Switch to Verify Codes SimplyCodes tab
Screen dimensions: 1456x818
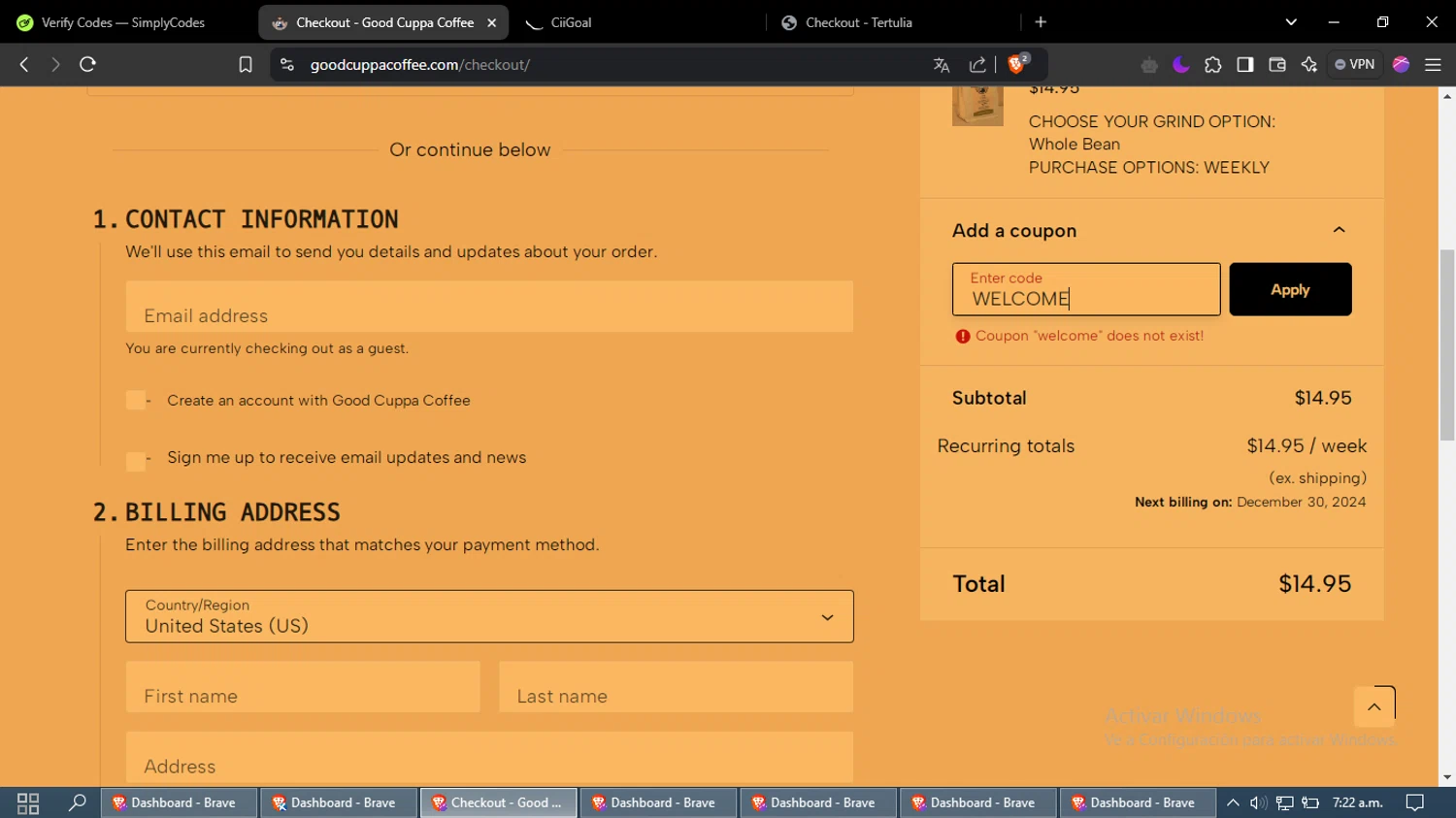[x=124, y=22]
